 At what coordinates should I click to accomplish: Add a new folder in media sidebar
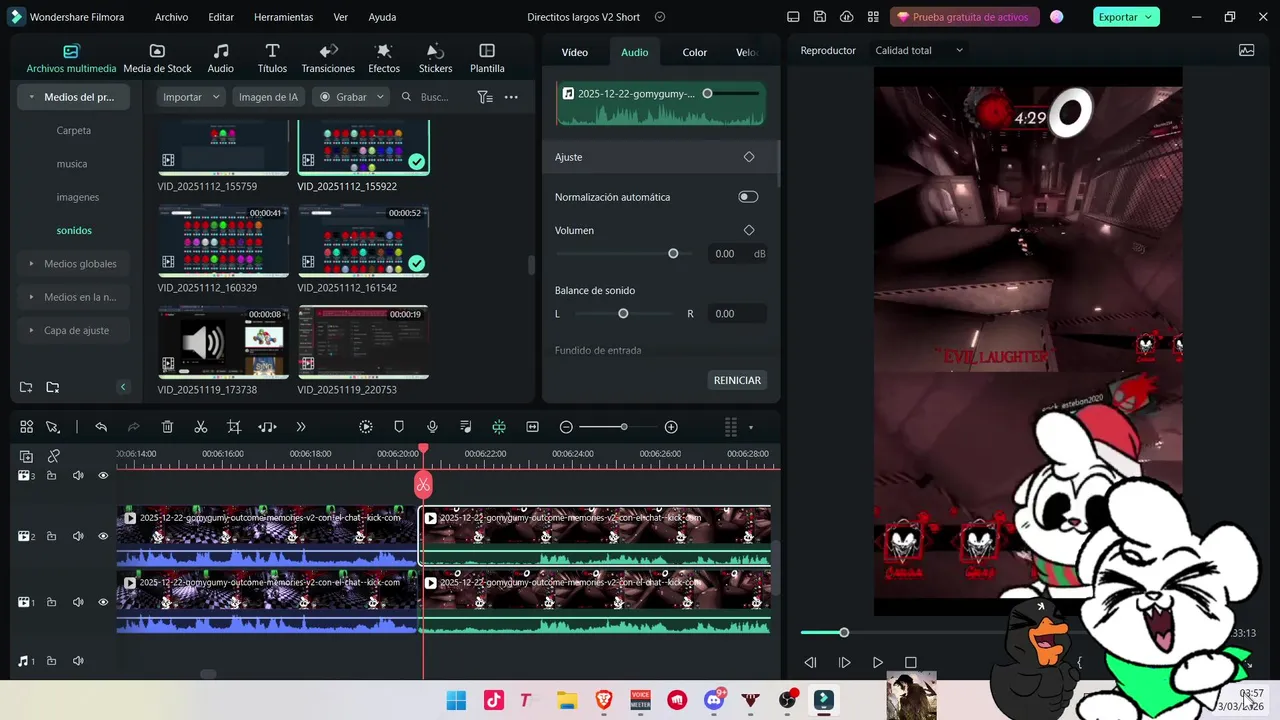coord(26,387)
